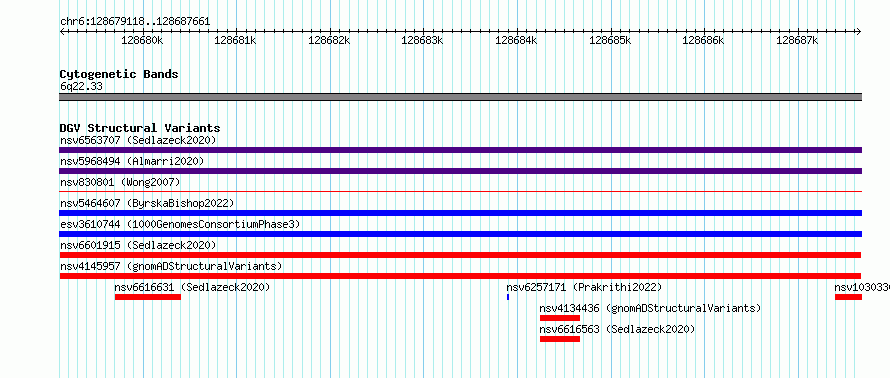Viewport: 890px width, 378px height.
Task: Click the 128680k ruler tick label
Action: pos(142,40)
